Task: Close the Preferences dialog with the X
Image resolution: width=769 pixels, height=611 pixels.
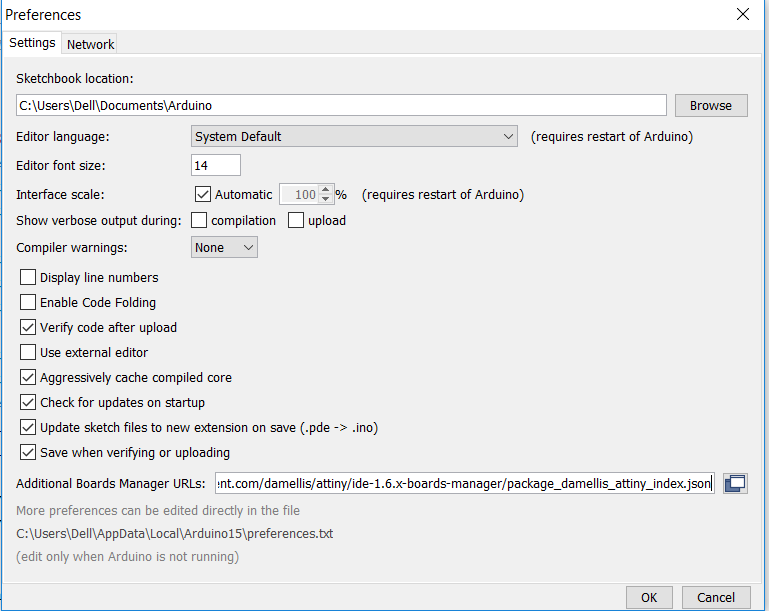Action: point(743,14)
